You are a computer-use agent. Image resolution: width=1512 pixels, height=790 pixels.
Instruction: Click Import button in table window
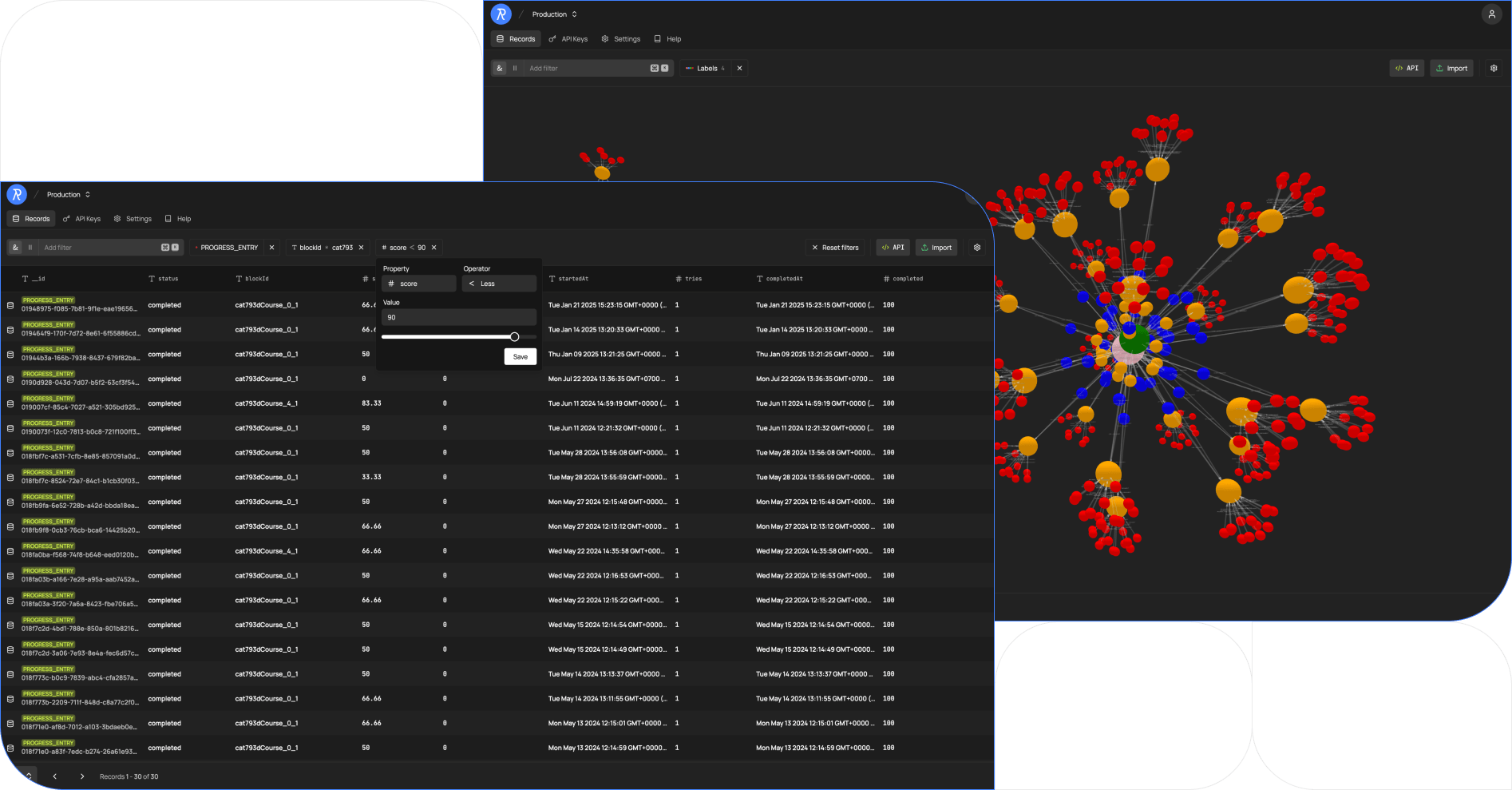tap(936, 248)
